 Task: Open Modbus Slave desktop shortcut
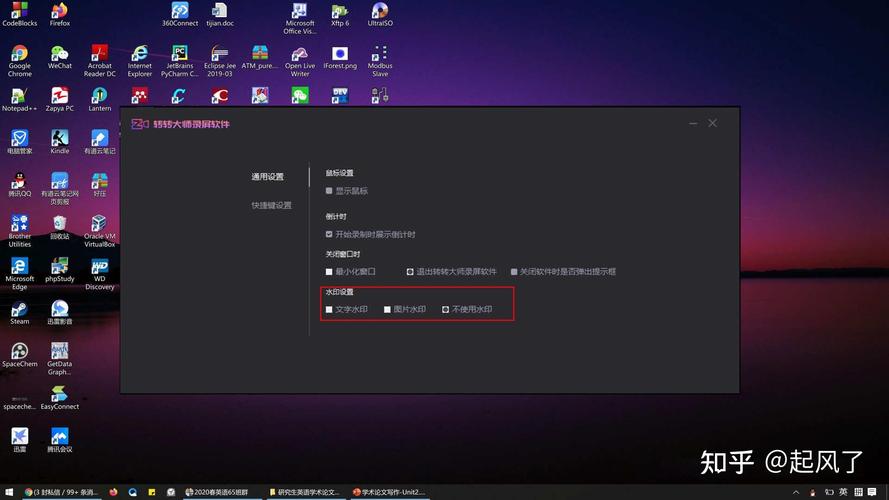point(380,61)
